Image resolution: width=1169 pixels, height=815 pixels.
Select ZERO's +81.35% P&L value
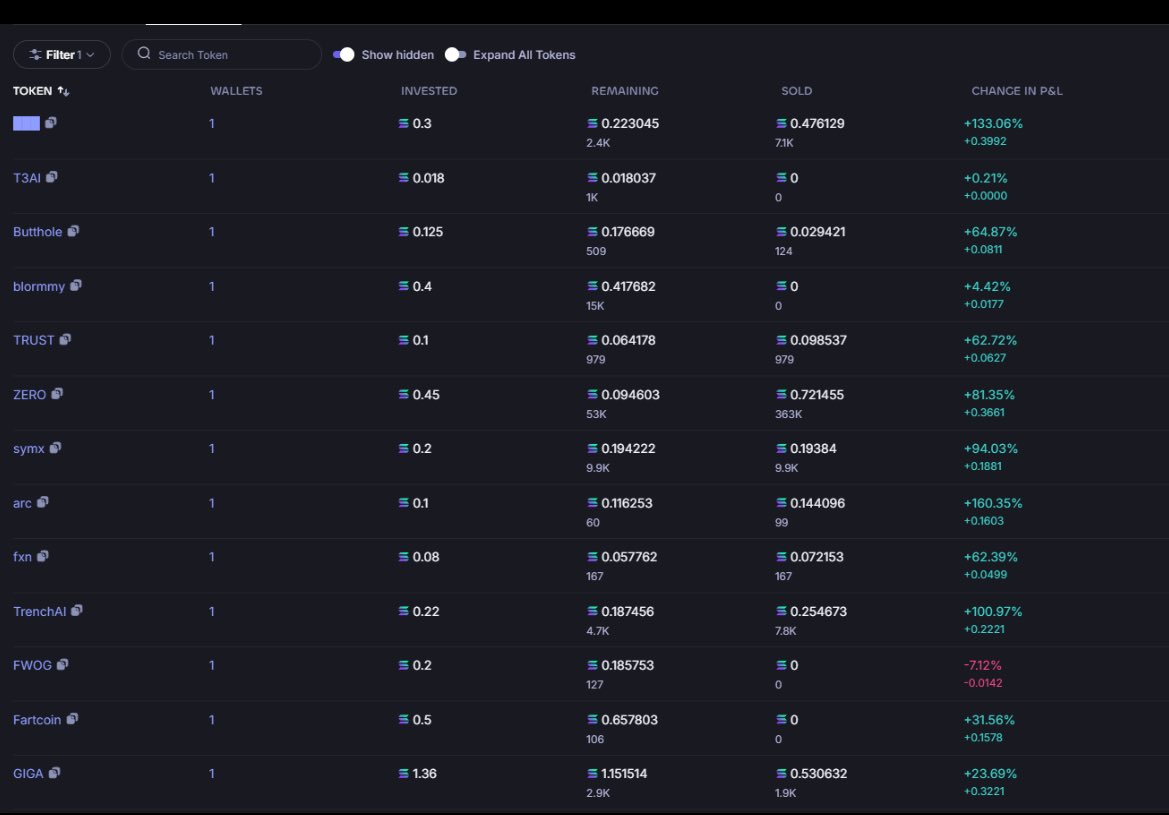(989, 394)
